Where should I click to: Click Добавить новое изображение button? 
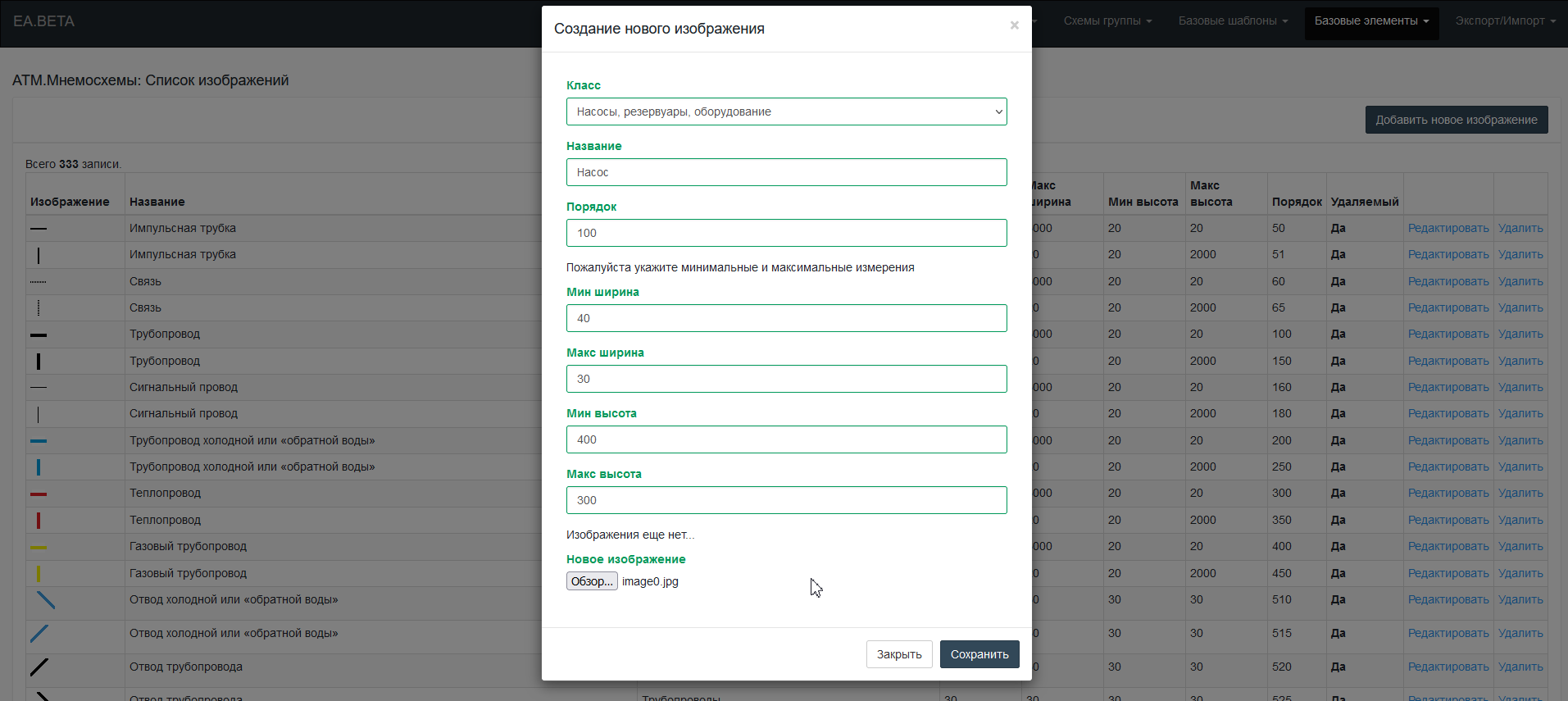1456,120
